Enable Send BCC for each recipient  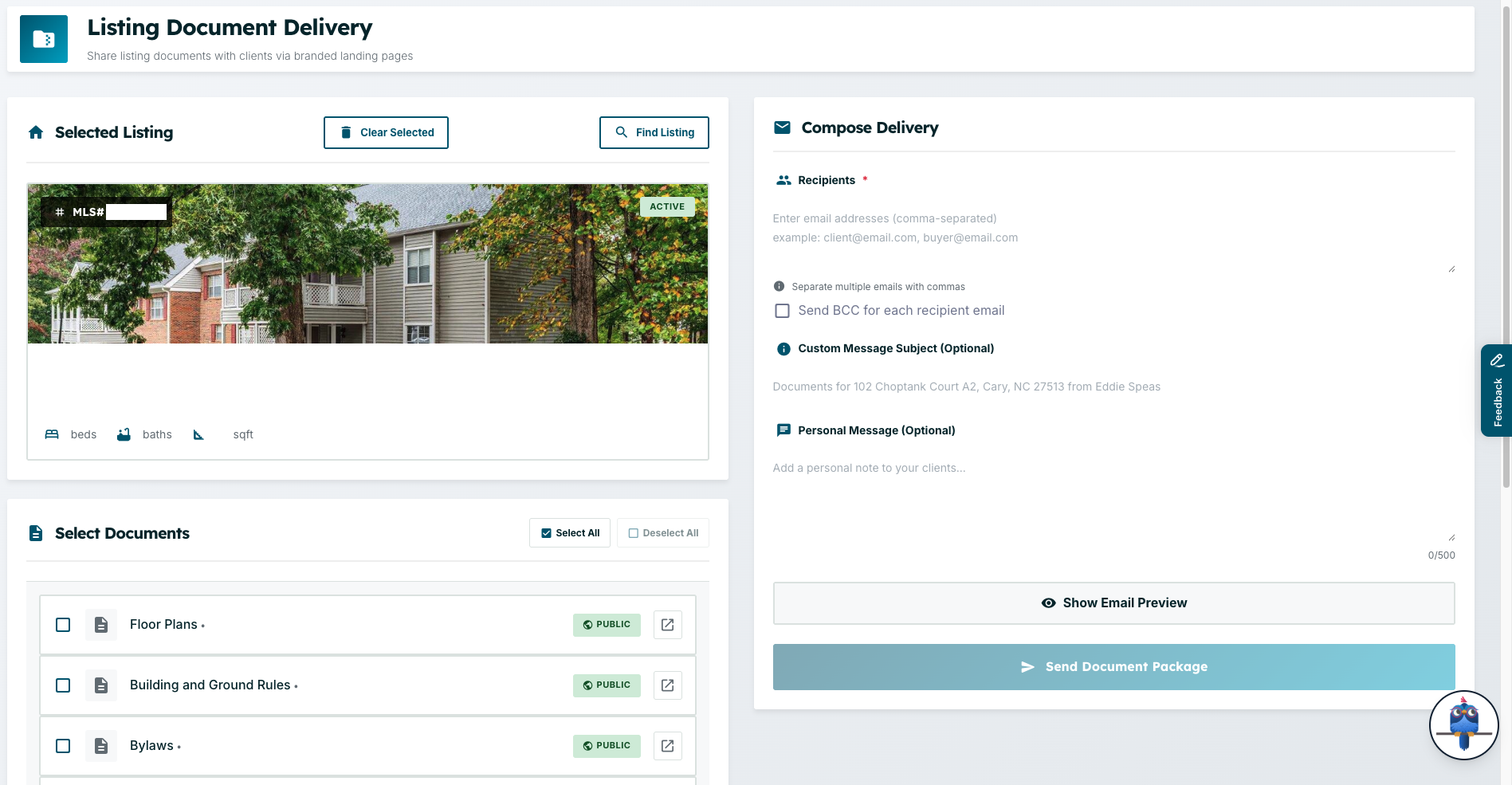pyautogui.click(x=783, y=311)
